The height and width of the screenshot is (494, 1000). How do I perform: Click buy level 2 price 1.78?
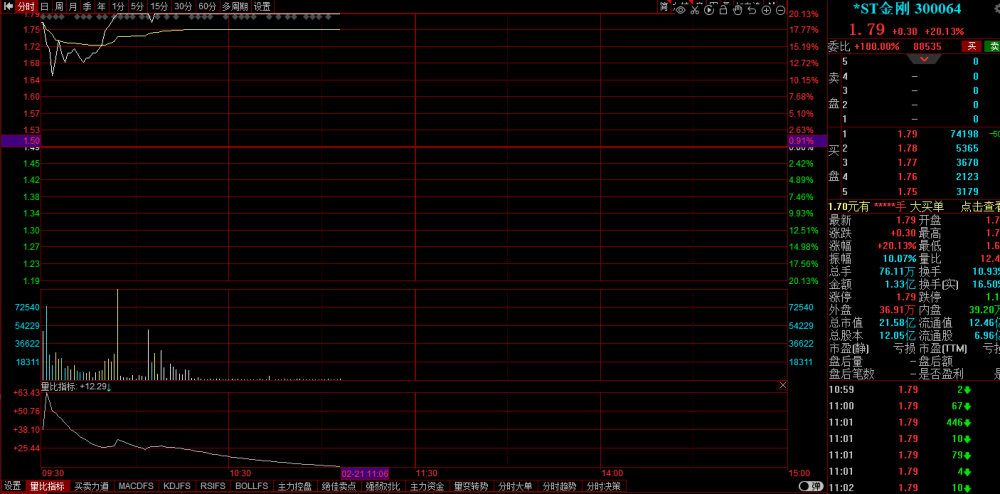(x=907, y=148)
